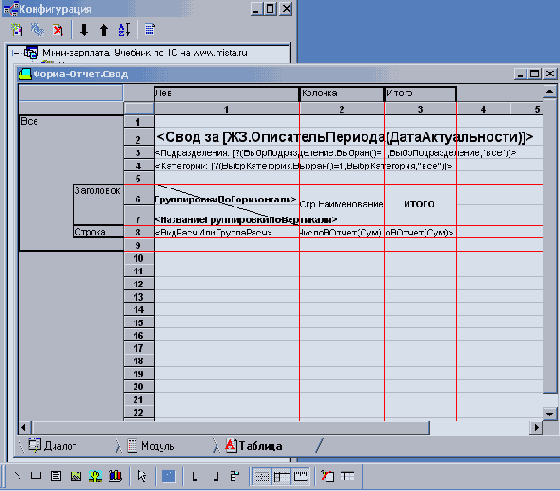This screenshot has width=560, height=491.
Task: Click the ИТОГО cell in the table
Action: pos(420,204)
